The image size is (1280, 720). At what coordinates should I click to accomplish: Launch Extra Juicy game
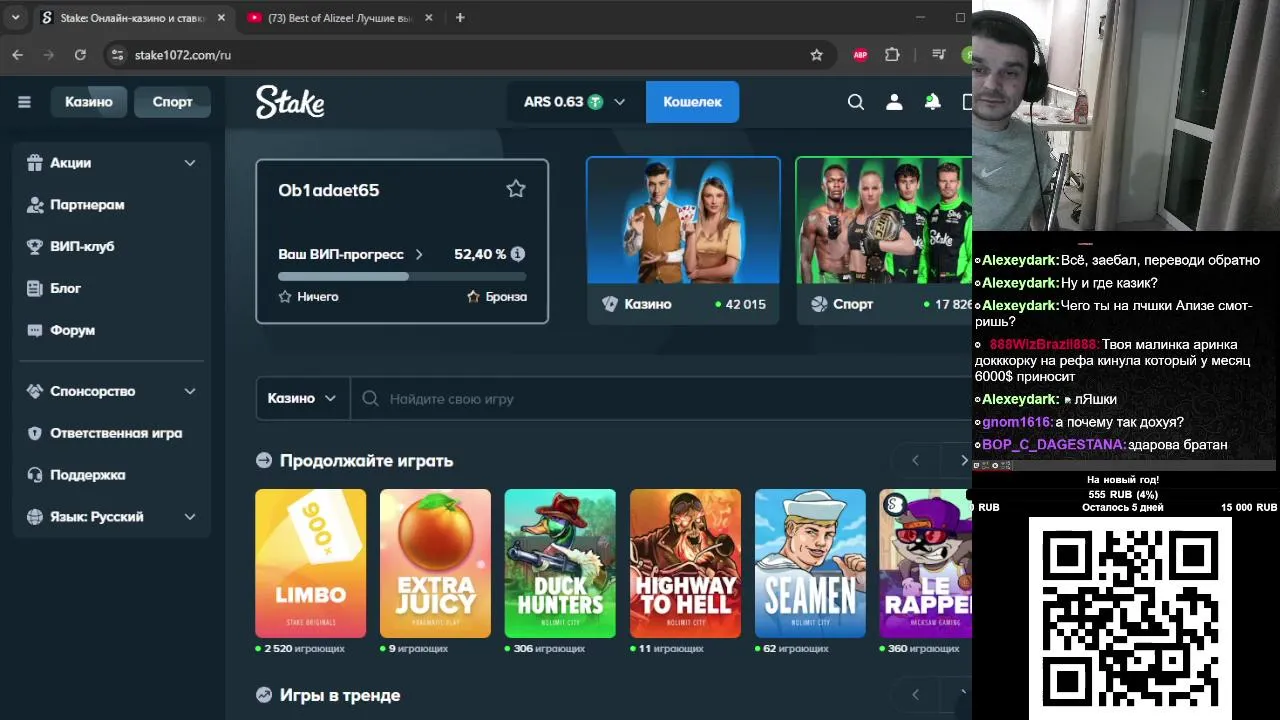435,563
